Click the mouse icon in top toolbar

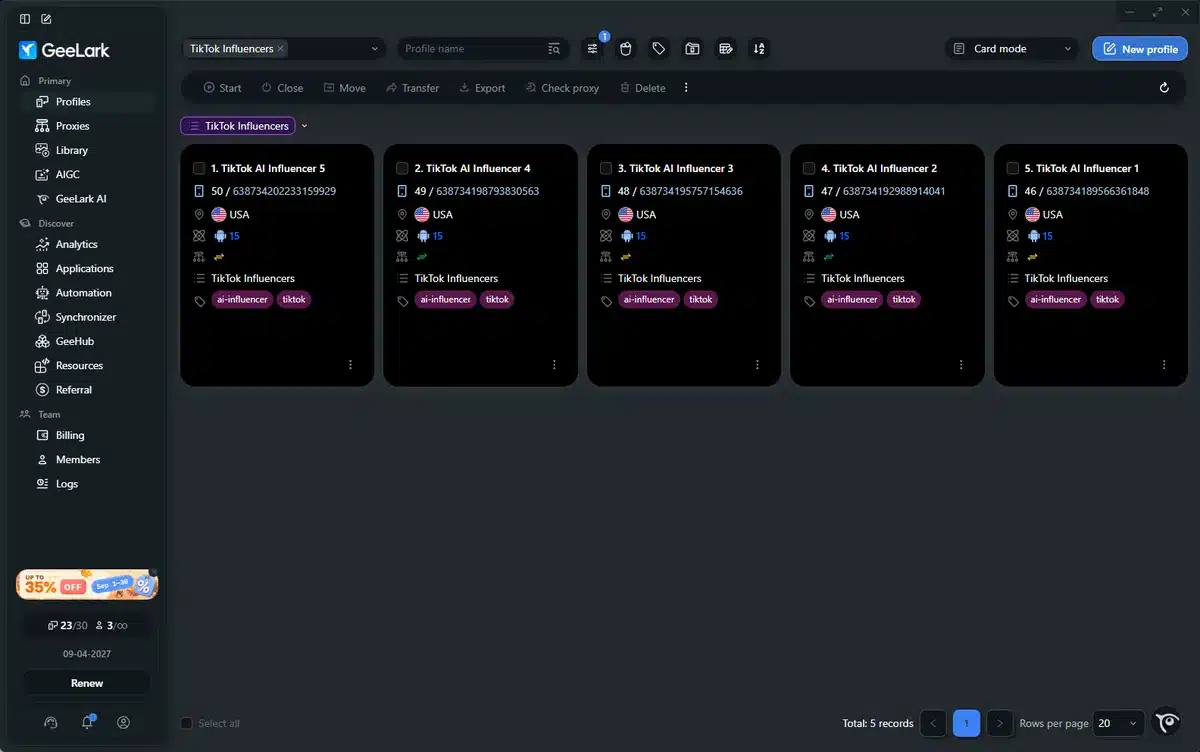[x=625, y=48]
